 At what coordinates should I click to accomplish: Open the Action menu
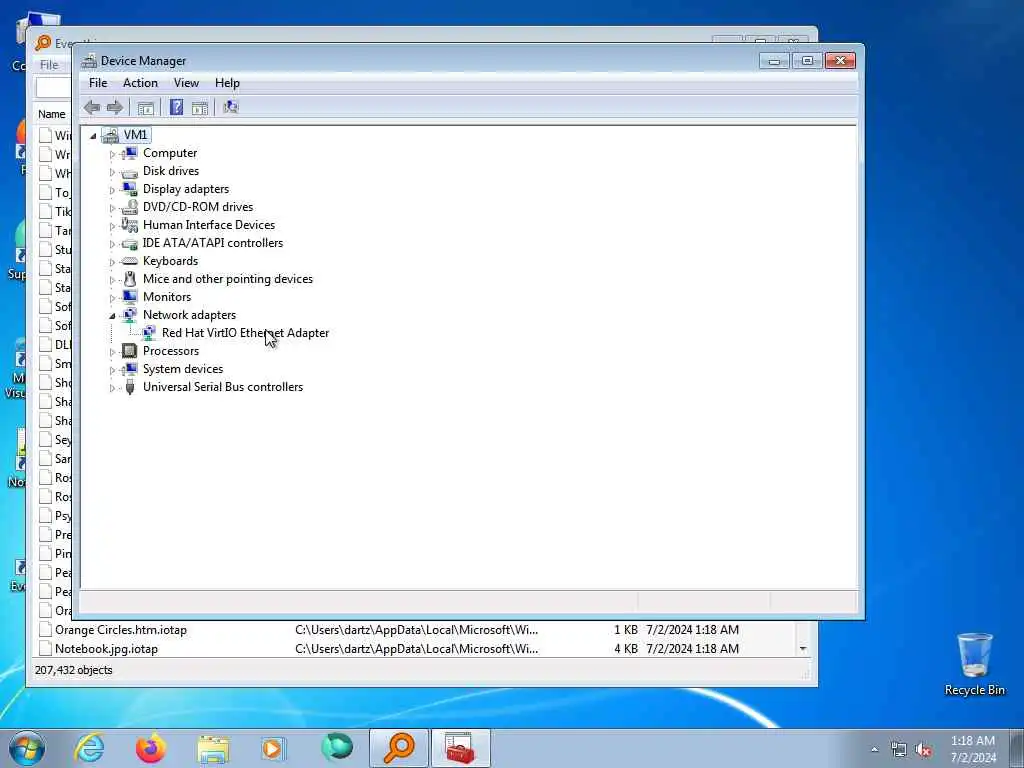click(140, 83)
